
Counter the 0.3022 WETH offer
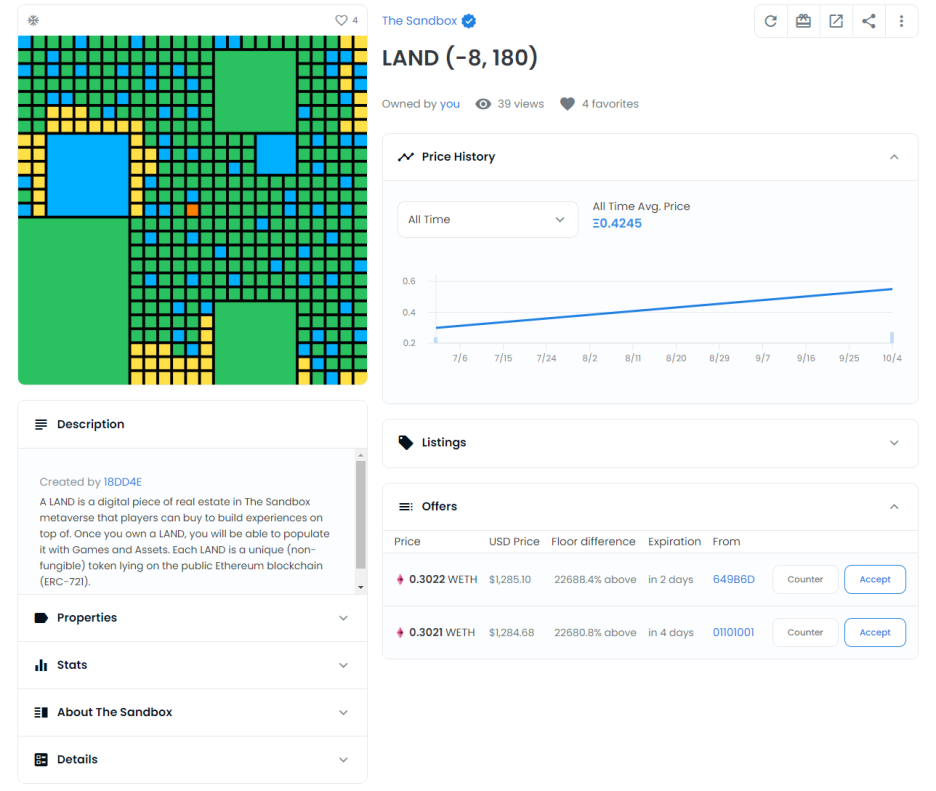point(805,580)
